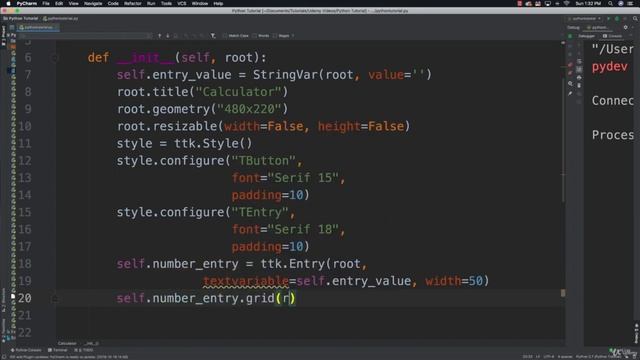Click the UTF-8 encoding status bar entry

click(x=549, y=357)
